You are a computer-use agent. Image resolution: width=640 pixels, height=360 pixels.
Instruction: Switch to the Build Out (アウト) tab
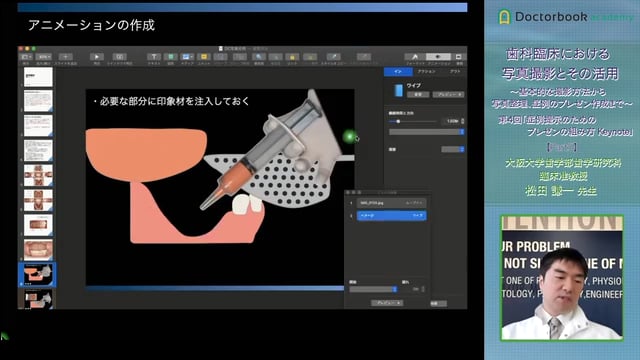pos(454,71)
